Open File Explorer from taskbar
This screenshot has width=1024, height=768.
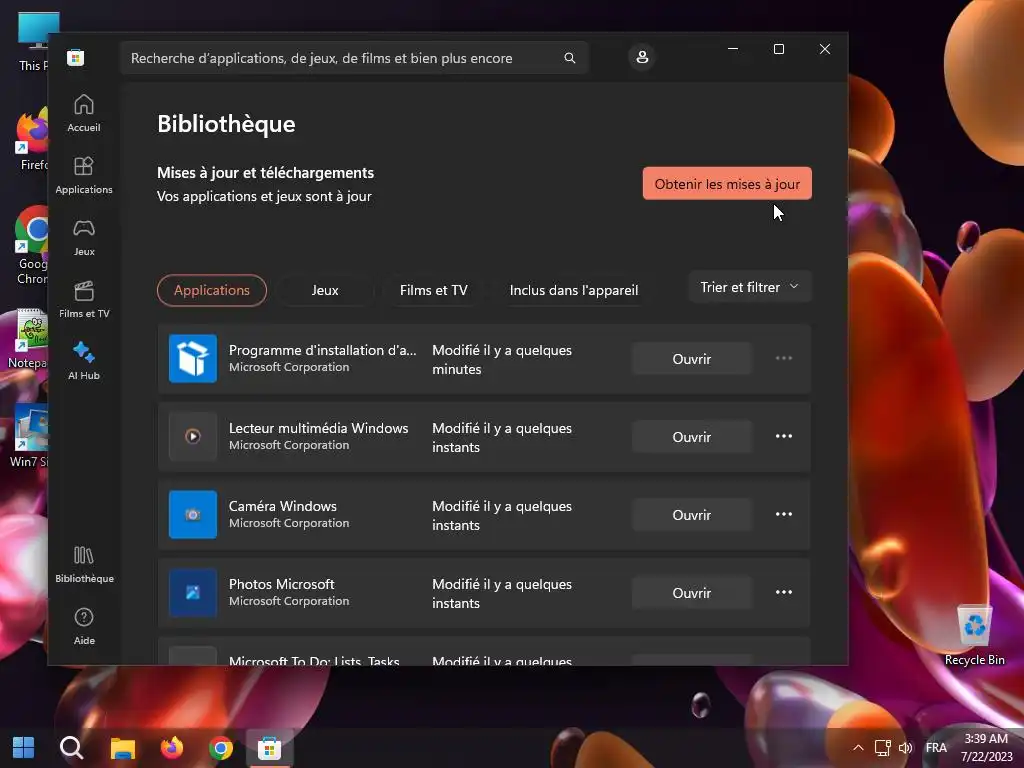pos(122,748)
